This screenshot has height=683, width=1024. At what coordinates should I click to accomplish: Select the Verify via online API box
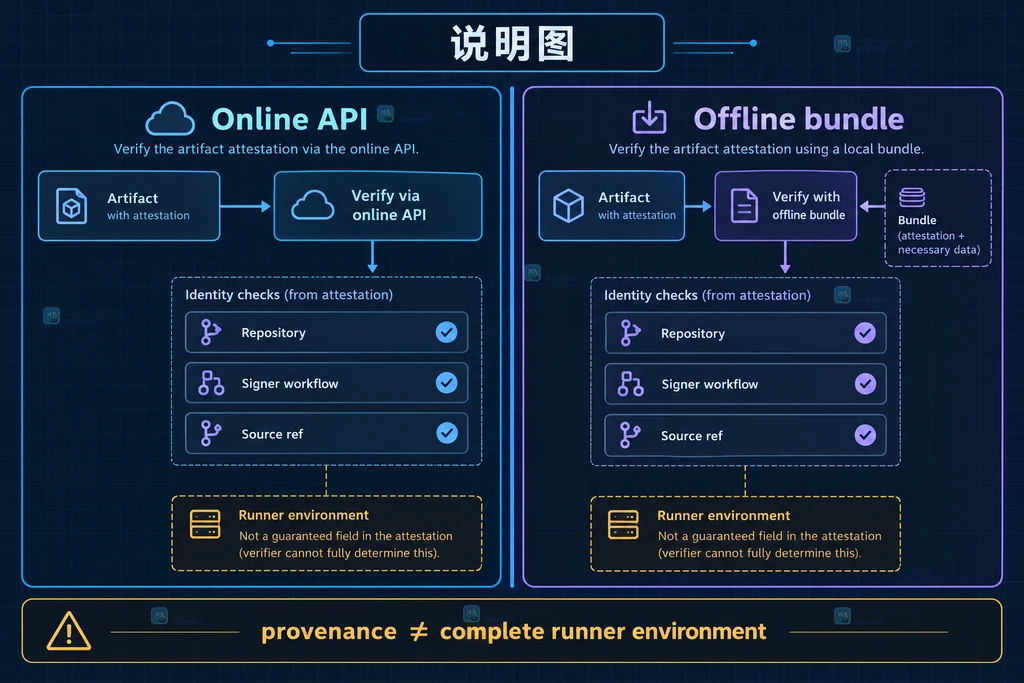click(x=378, y=206)
